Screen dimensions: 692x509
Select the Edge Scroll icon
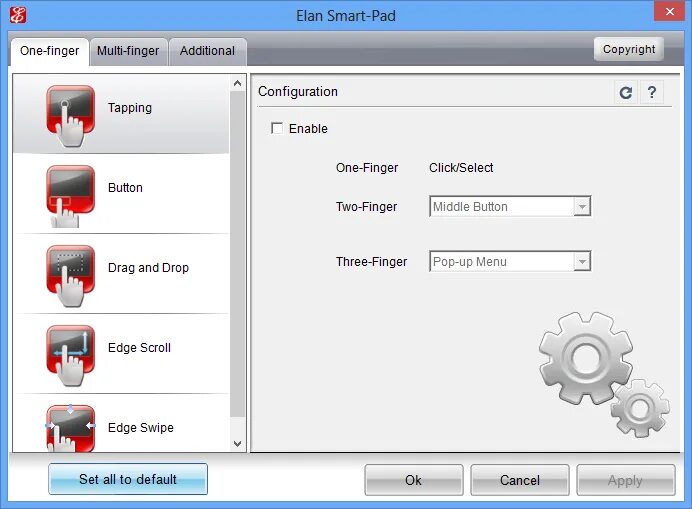click(70, 356)
